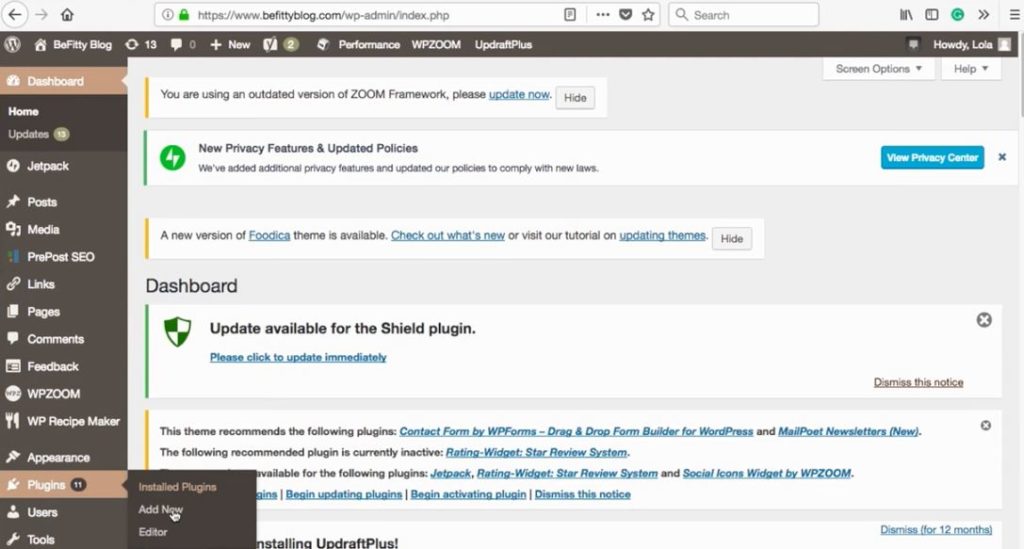Open the 13 updates icon in admin bar
This screenshot has height=549, width=1024.
[141, 44]
